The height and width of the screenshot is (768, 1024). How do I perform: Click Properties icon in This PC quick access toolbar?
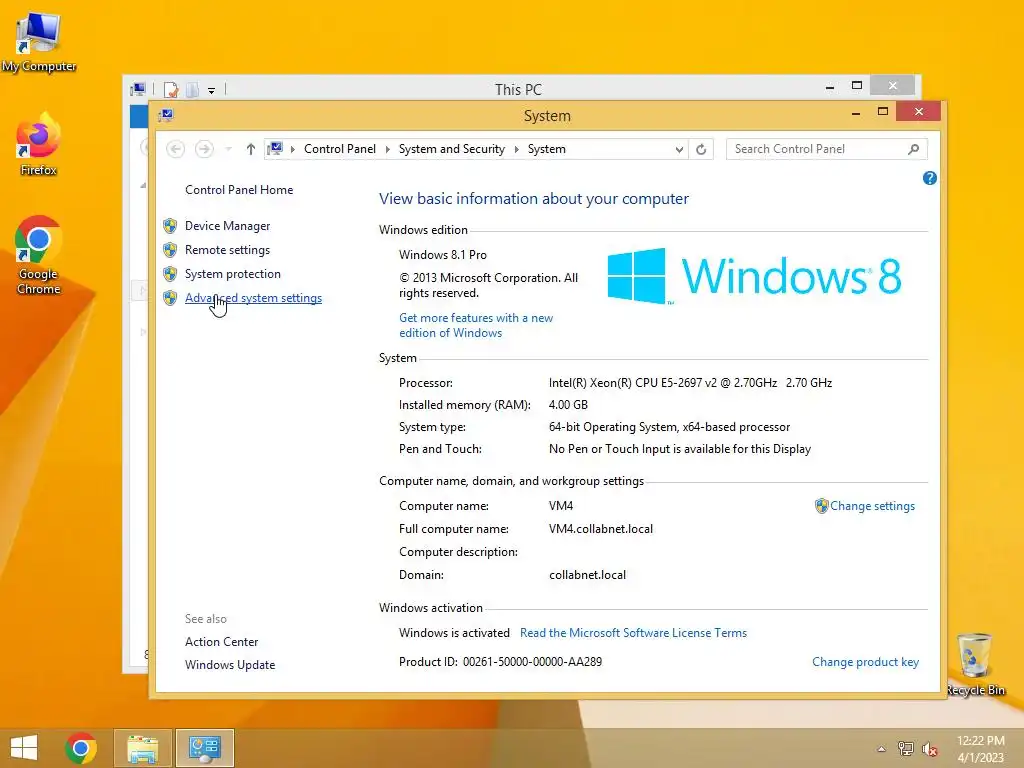[171, 90]
